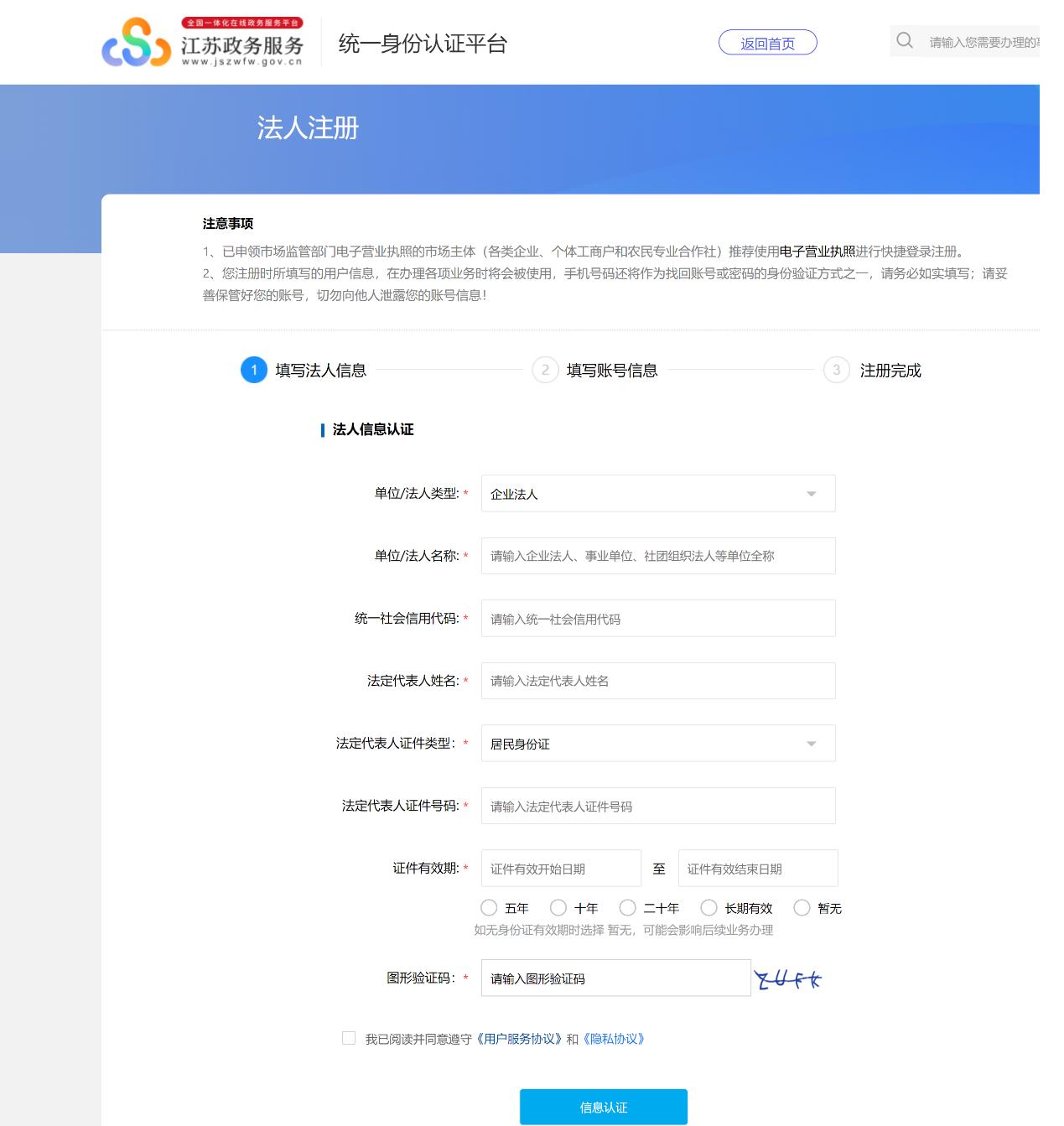Select the 暂无 validity radio button
The height and width of the screenshot is (1126, 1064).
802,908
